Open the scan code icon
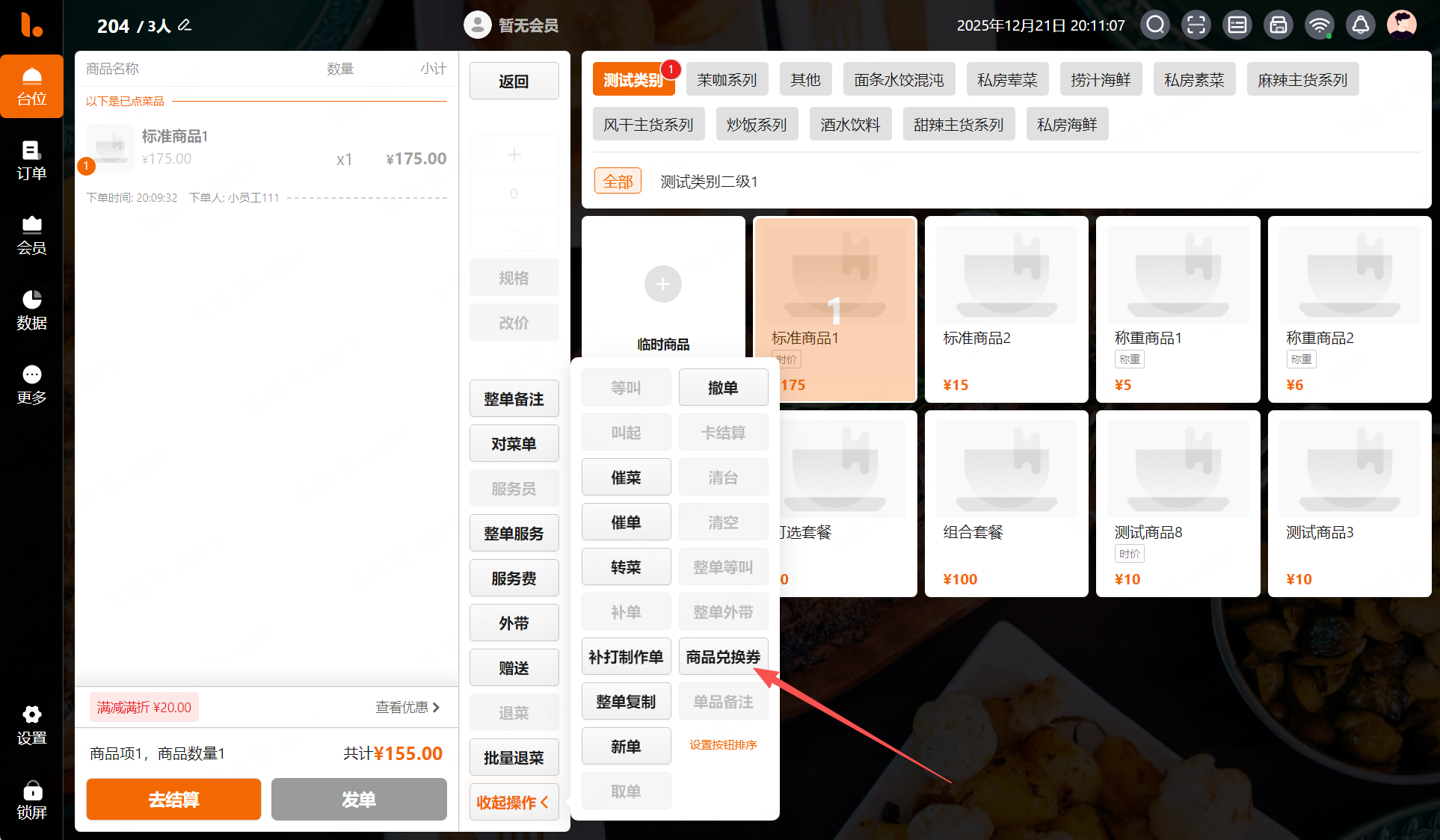Image resolution: width=1440 pixels, height=840 pixels. [1196, 25]
